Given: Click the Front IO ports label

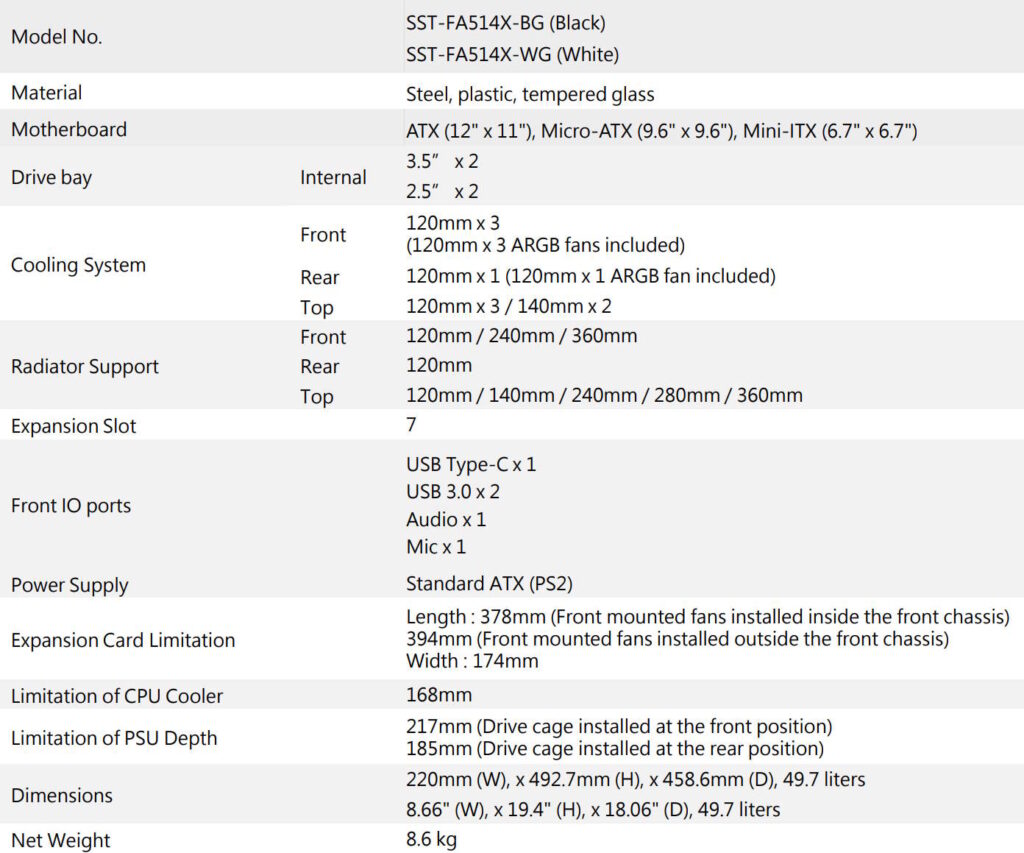Looking at the screenshot, I should tap(71, 506).
